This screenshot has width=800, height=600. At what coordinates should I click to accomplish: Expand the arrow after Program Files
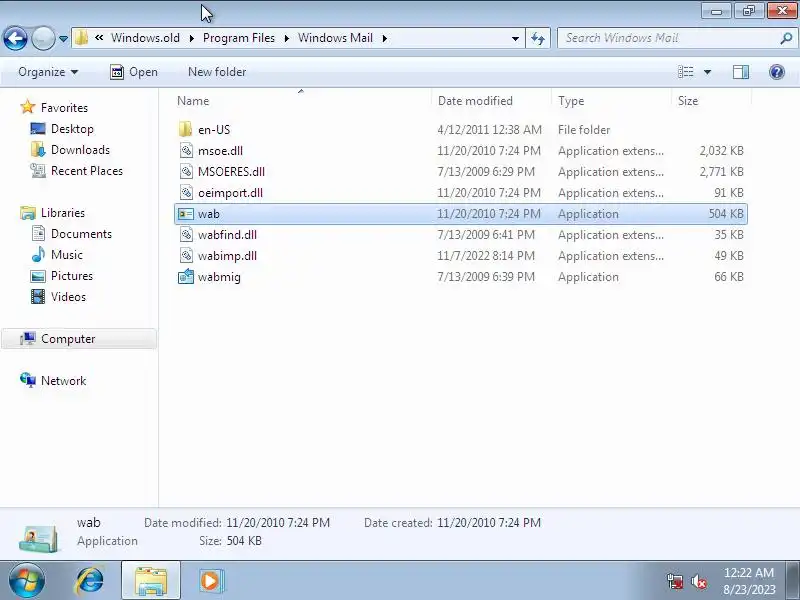(287, 38)
